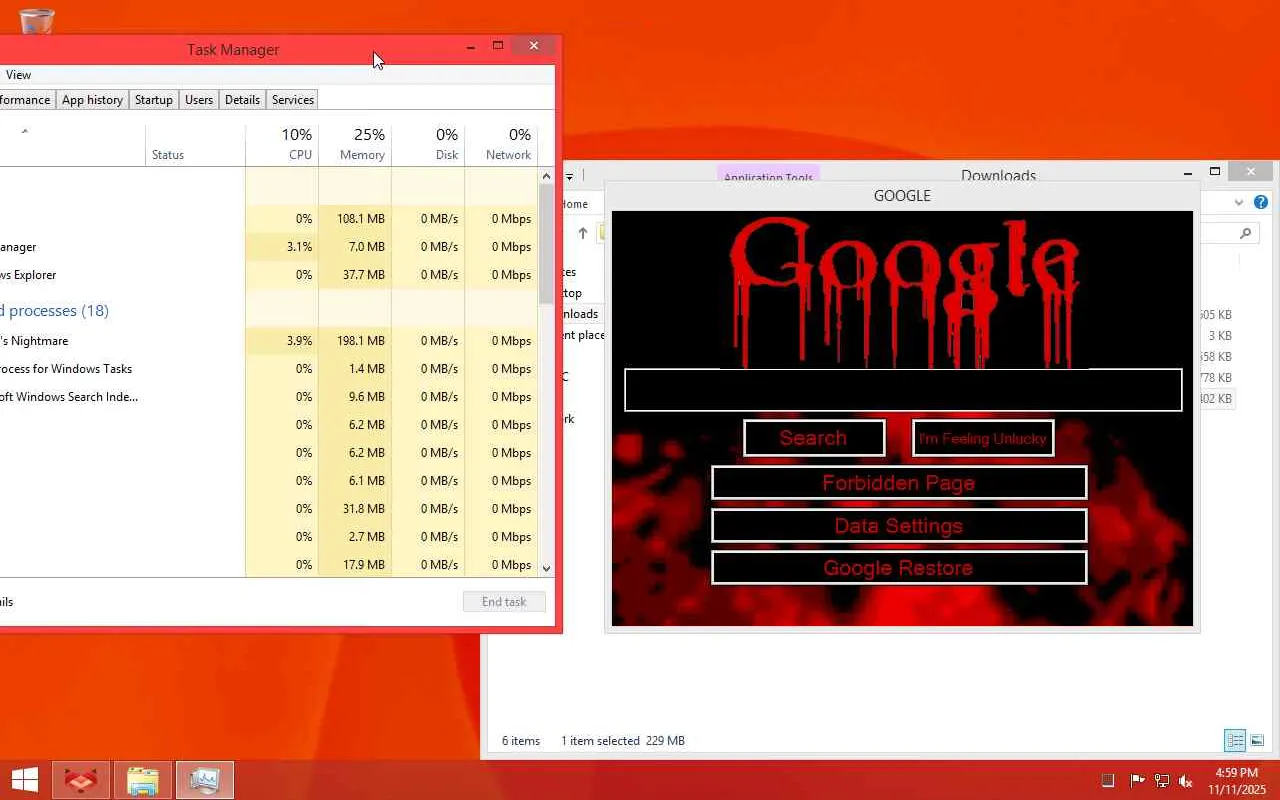Click the GOOGLE window title
Viewport: 1280px width, 800px height.
[902, 196]
